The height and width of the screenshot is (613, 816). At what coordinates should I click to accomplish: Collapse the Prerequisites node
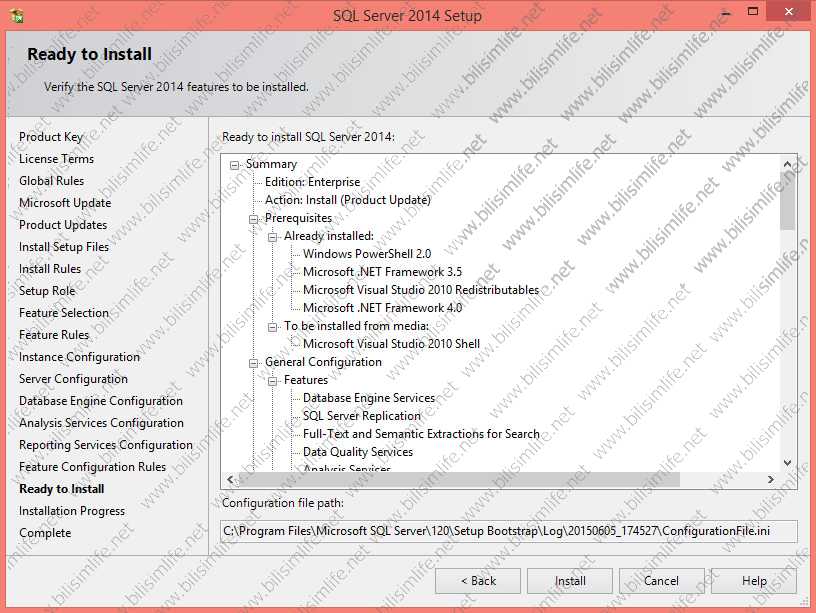tap(253, 219)
